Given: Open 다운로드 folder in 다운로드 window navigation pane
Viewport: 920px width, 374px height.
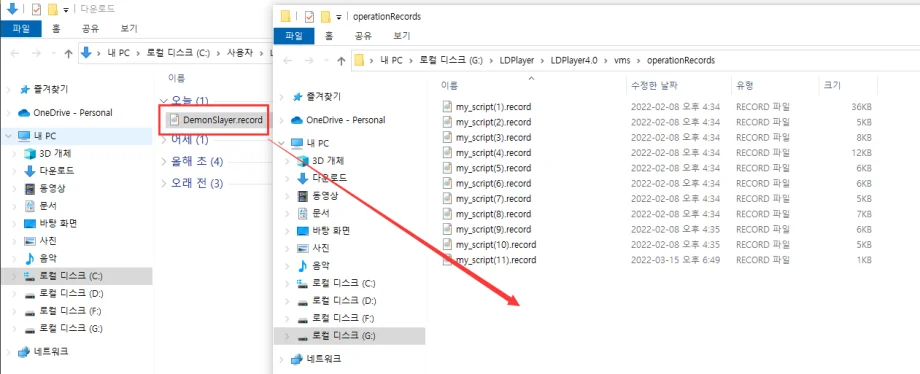Looking at the screenshot, I should [x=56, y=171].
